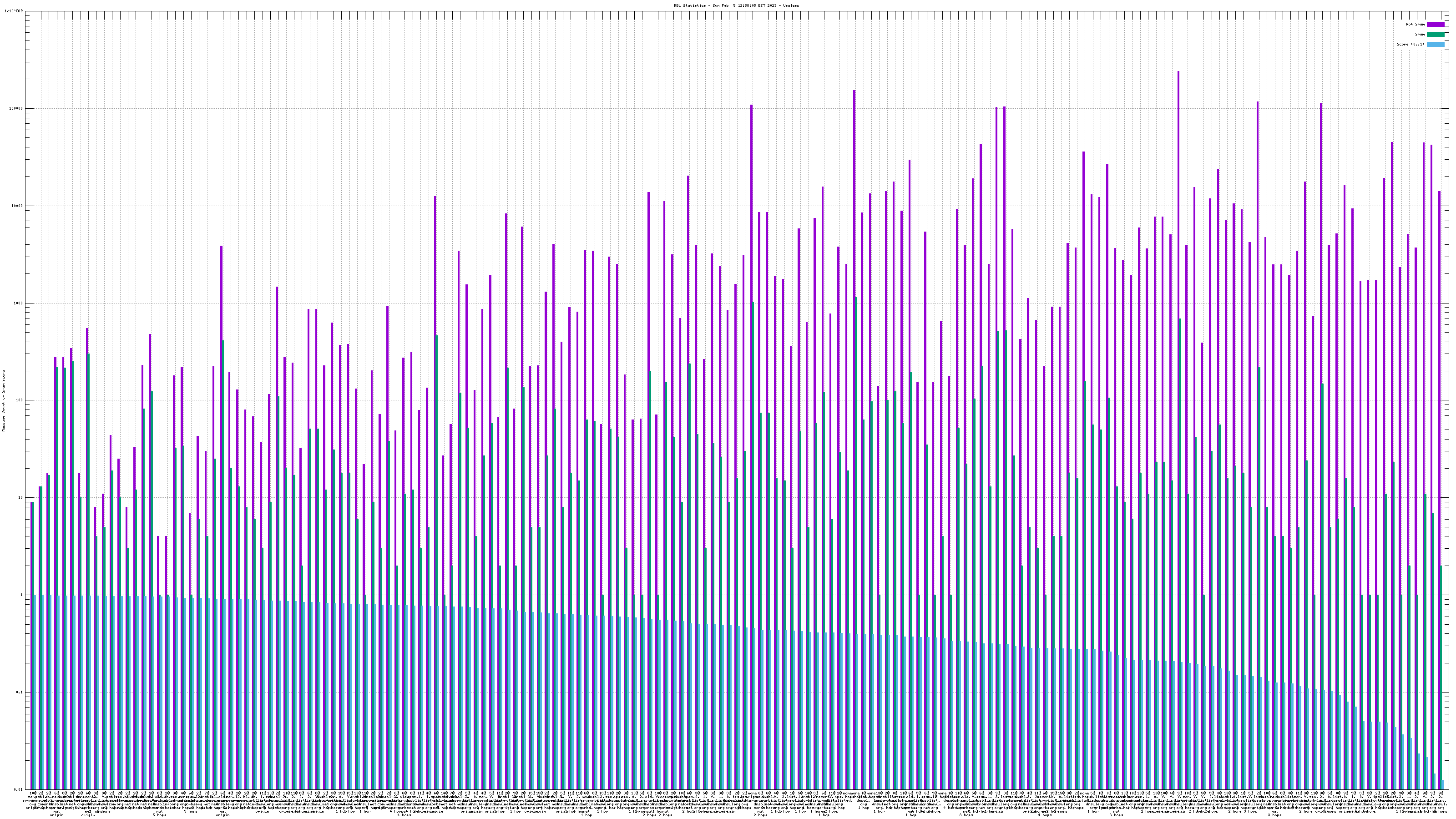Click the 100000 y-axis tick label
This screenshot has height=819, width=1456.
[16, 109]
